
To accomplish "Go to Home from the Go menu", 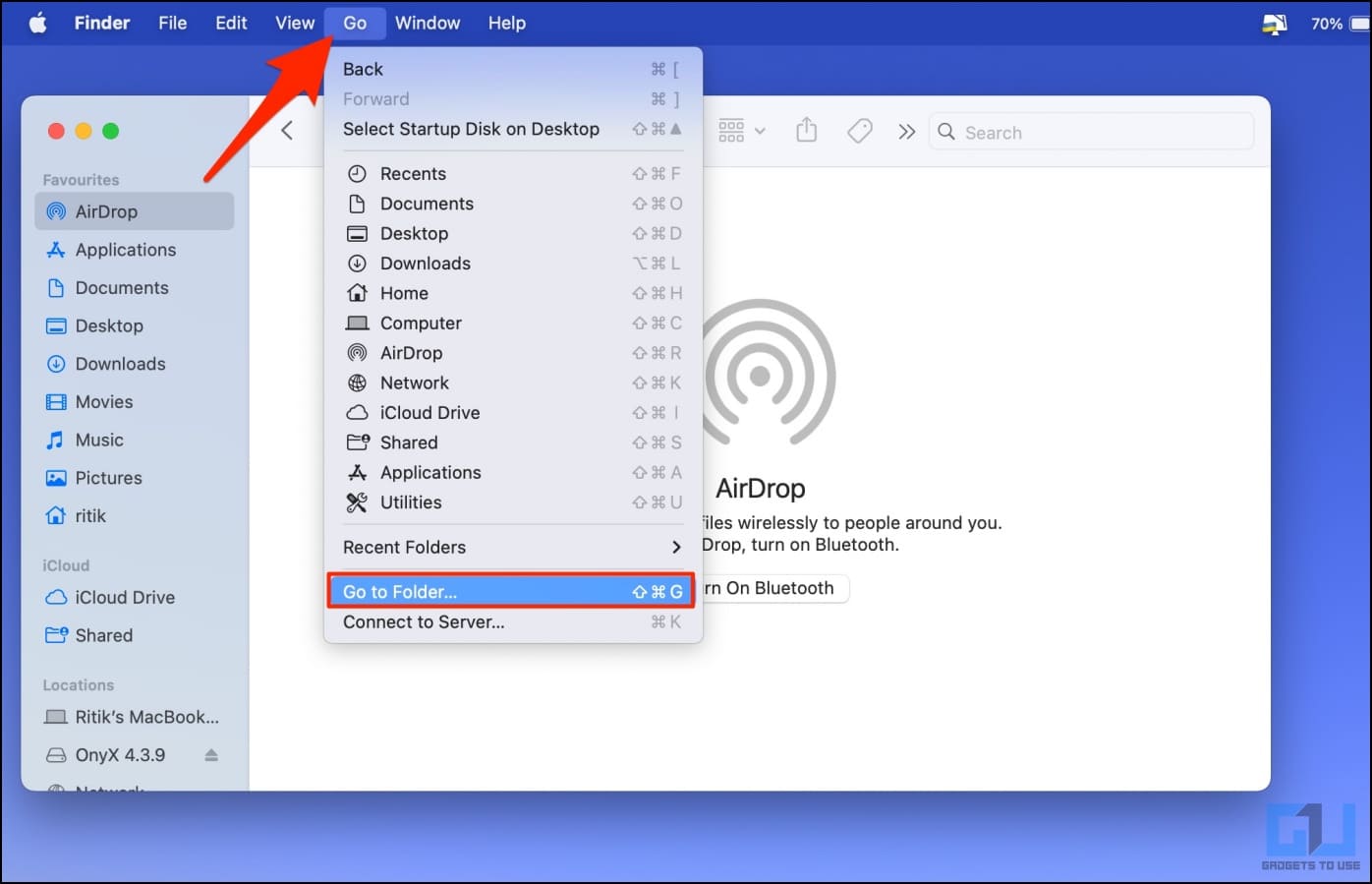I will point(512,294).
